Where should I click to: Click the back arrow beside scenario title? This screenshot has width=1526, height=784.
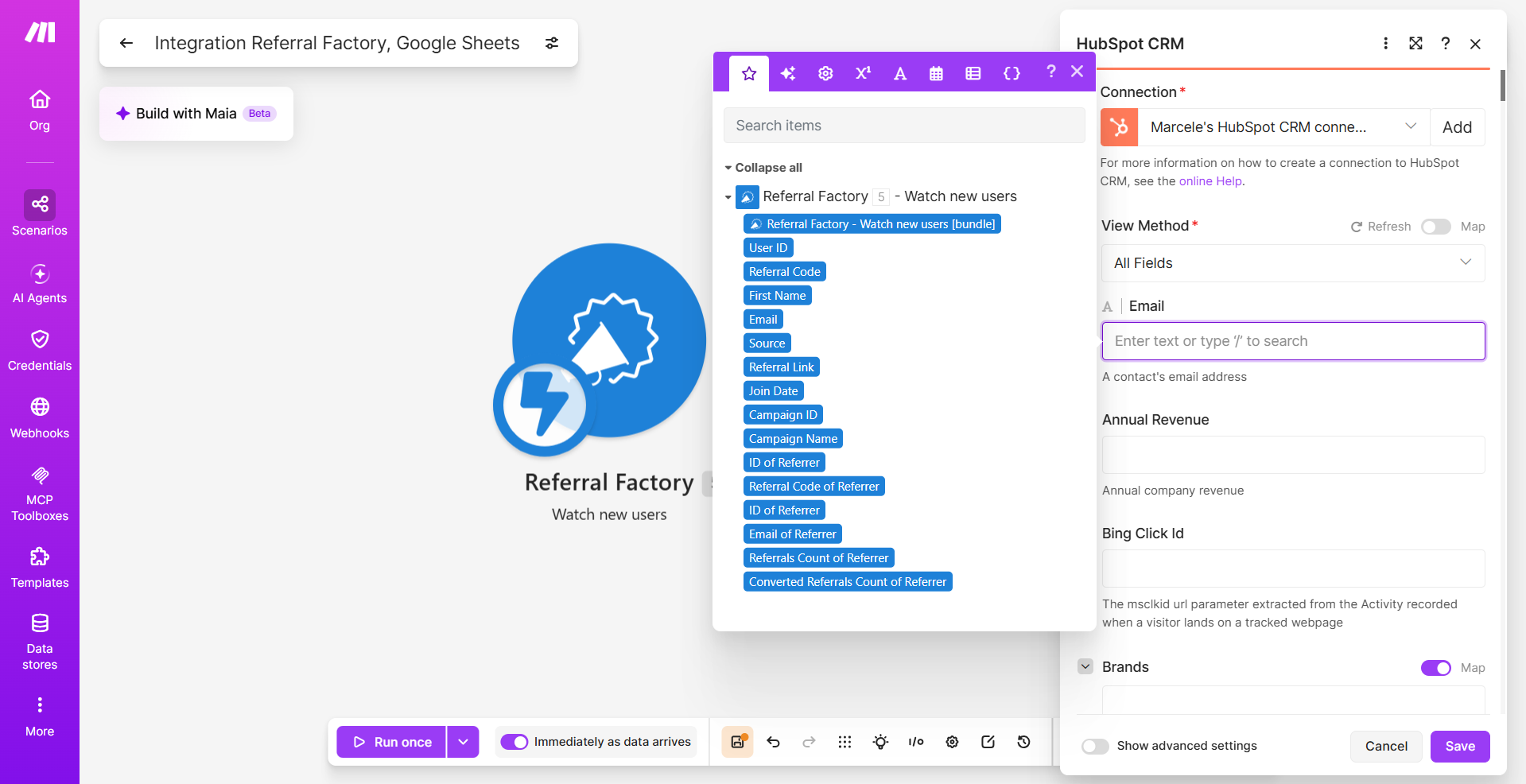point(126,43)
